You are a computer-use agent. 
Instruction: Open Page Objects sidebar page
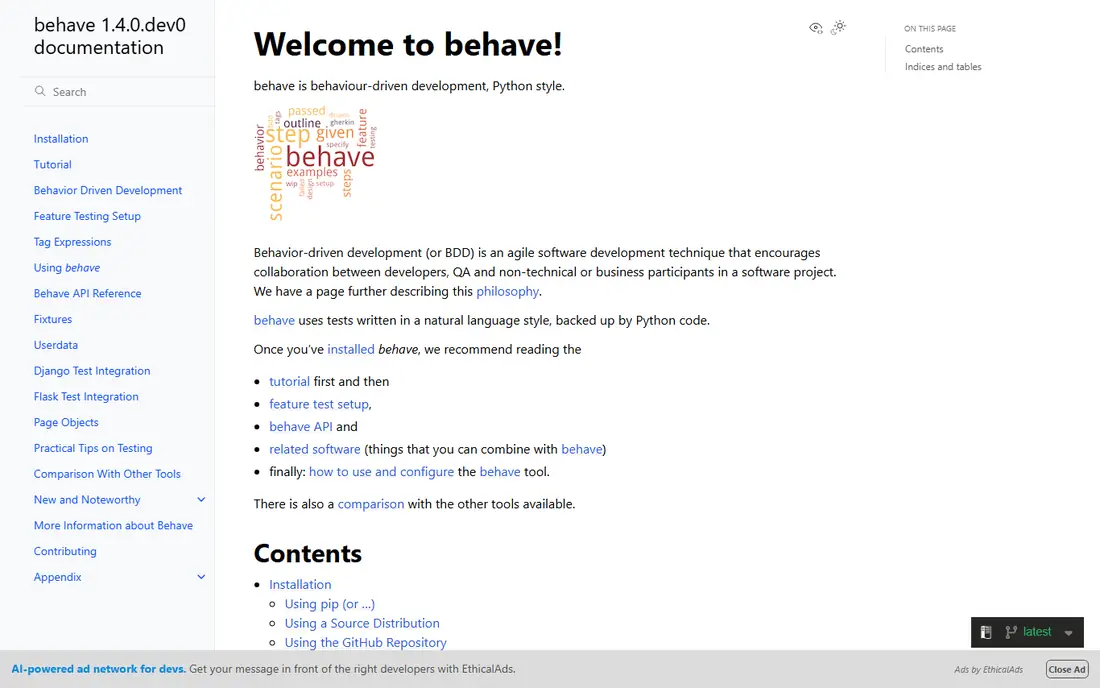[66, 422]
